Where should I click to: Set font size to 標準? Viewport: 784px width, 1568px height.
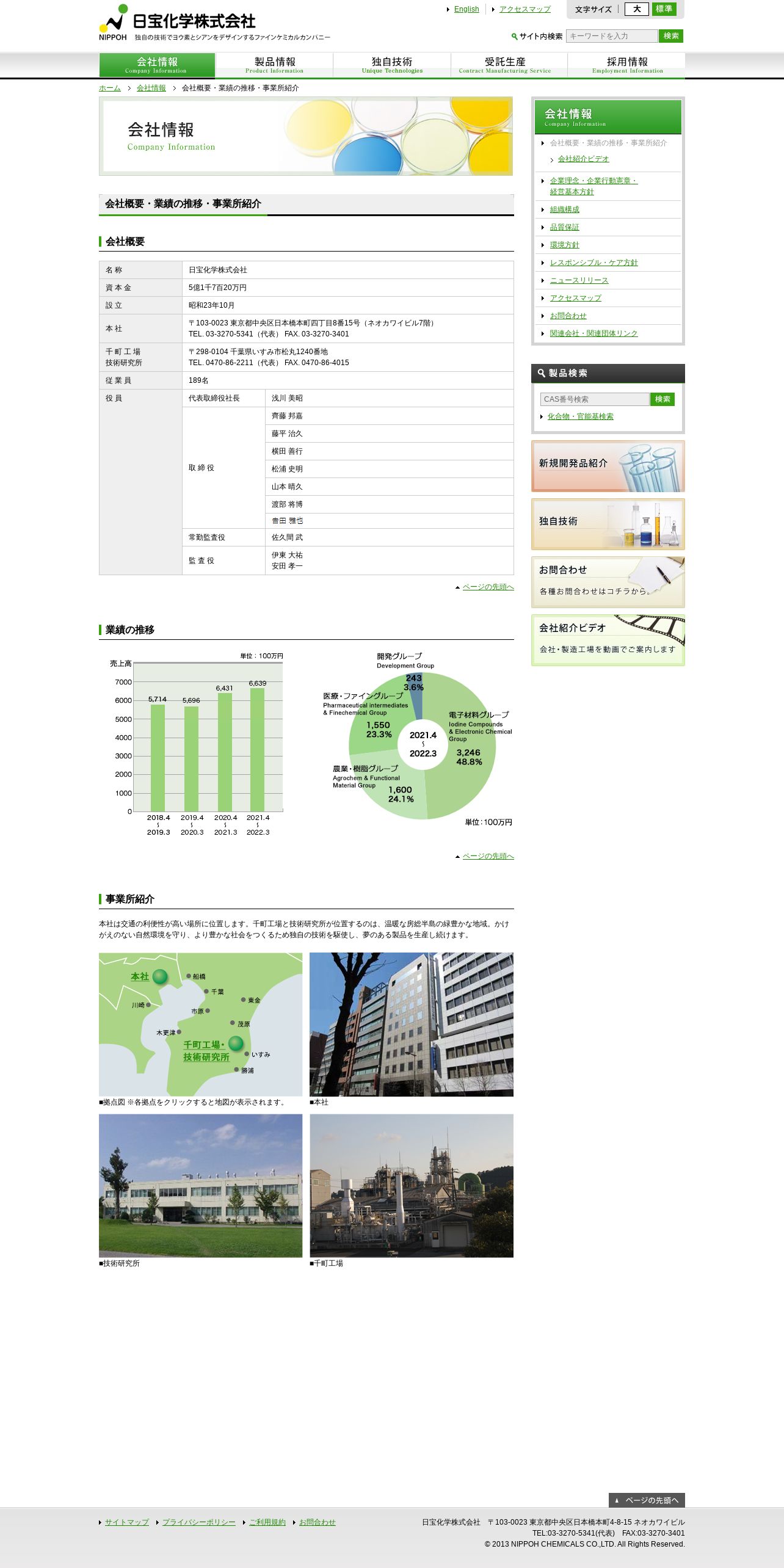pyautogui.click(x=664, y=9)
